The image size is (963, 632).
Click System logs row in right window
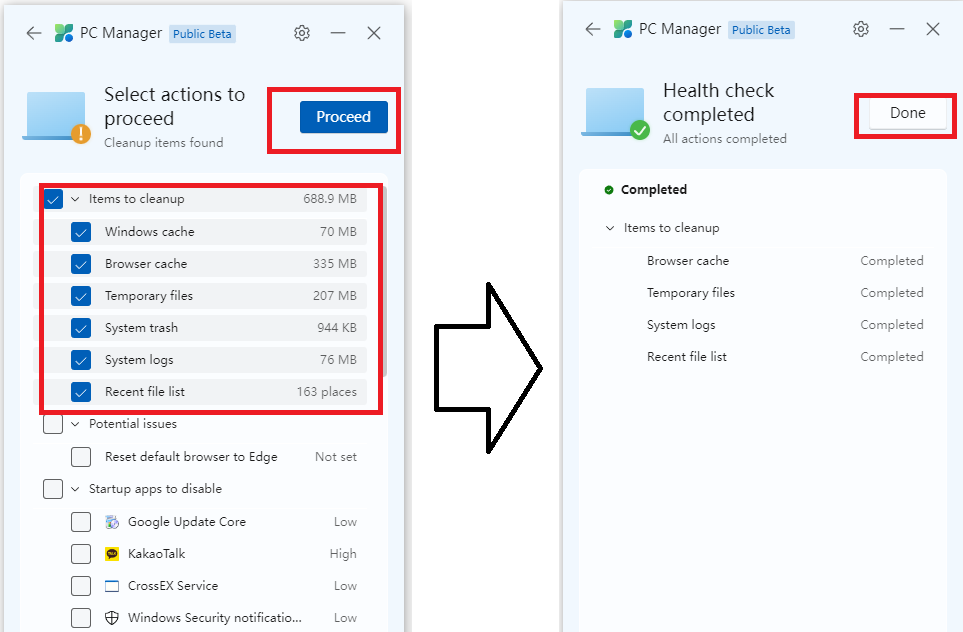click(763, 325)
